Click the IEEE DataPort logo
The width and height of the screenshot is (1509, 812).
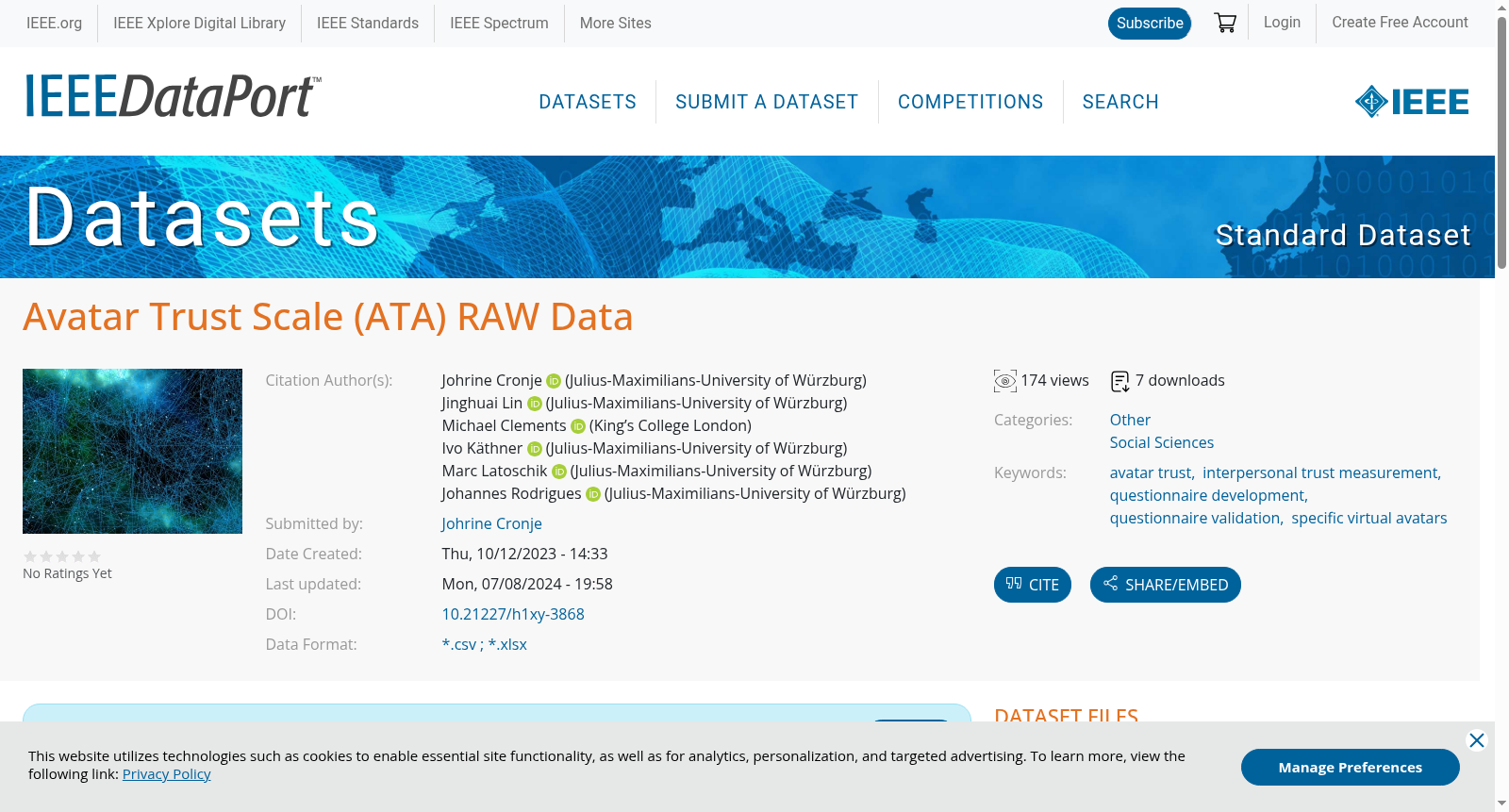[x=173, y=96]
